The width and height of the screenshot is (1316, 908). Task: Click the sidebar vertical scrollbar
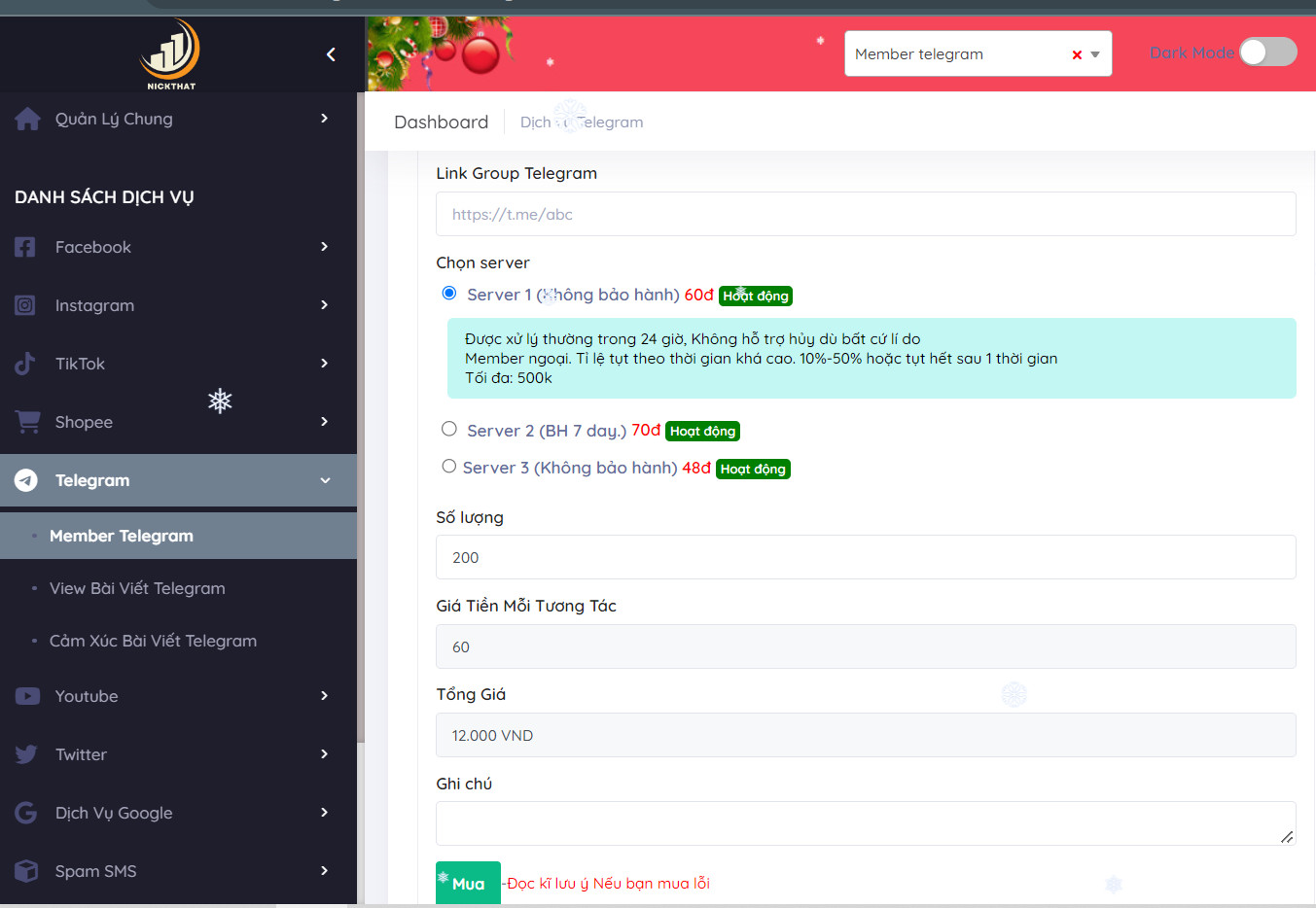pos(361,418)
